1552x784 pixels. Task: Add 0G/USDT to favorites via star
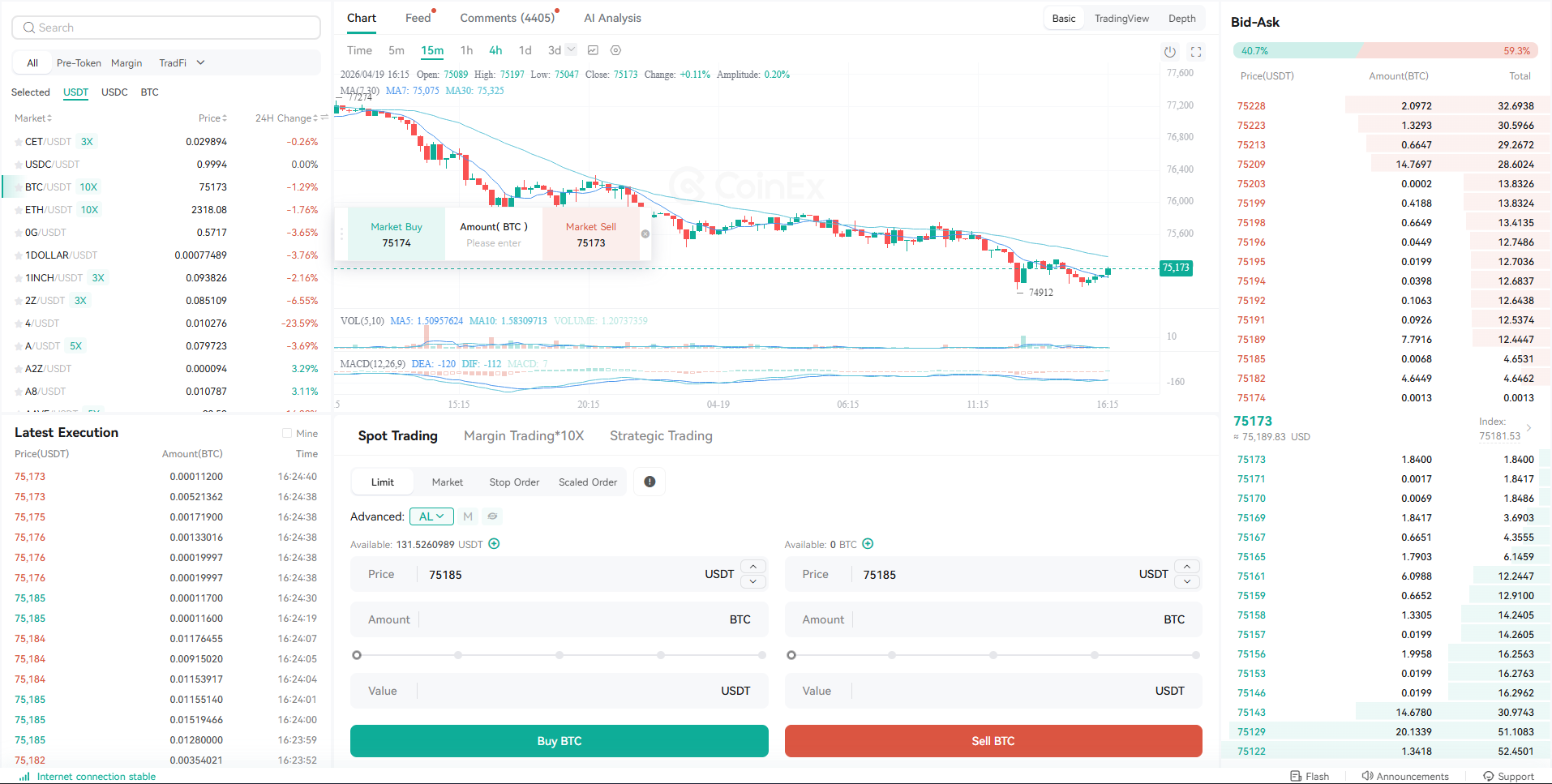click(x=18, y=233)
